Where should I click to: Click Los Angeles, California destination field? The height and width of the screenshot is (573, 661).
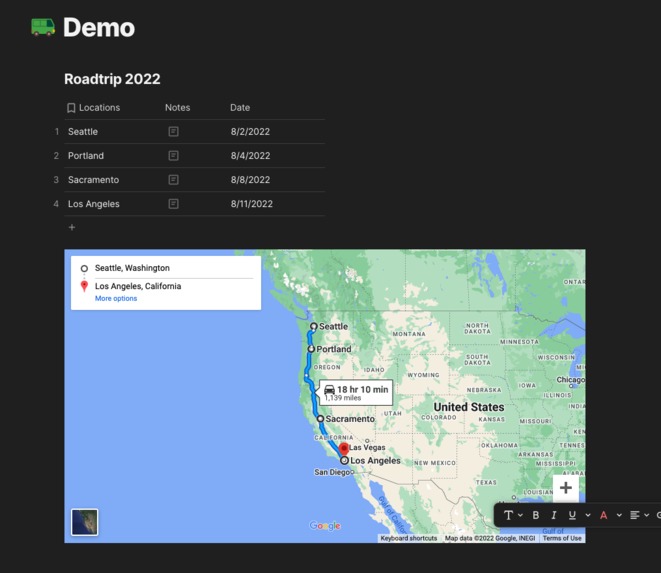[x=138, y=286]
